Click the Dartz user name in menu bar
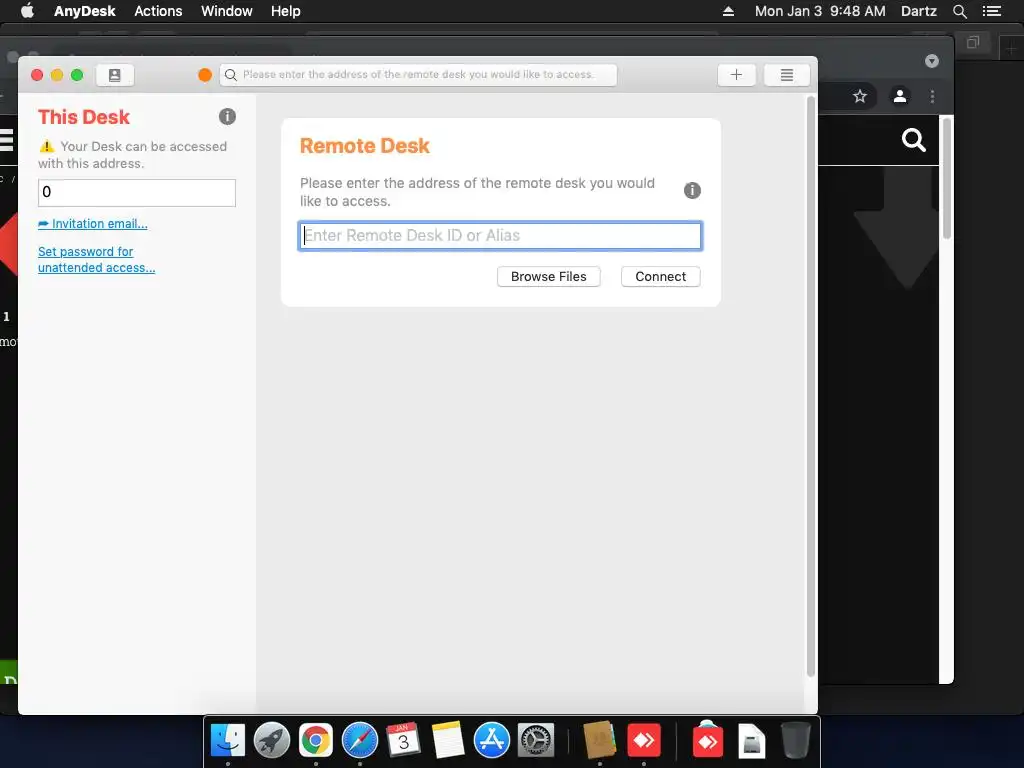Image resolution: width=1024 pixels, height=768 pixels. click(x=919, y=11)
